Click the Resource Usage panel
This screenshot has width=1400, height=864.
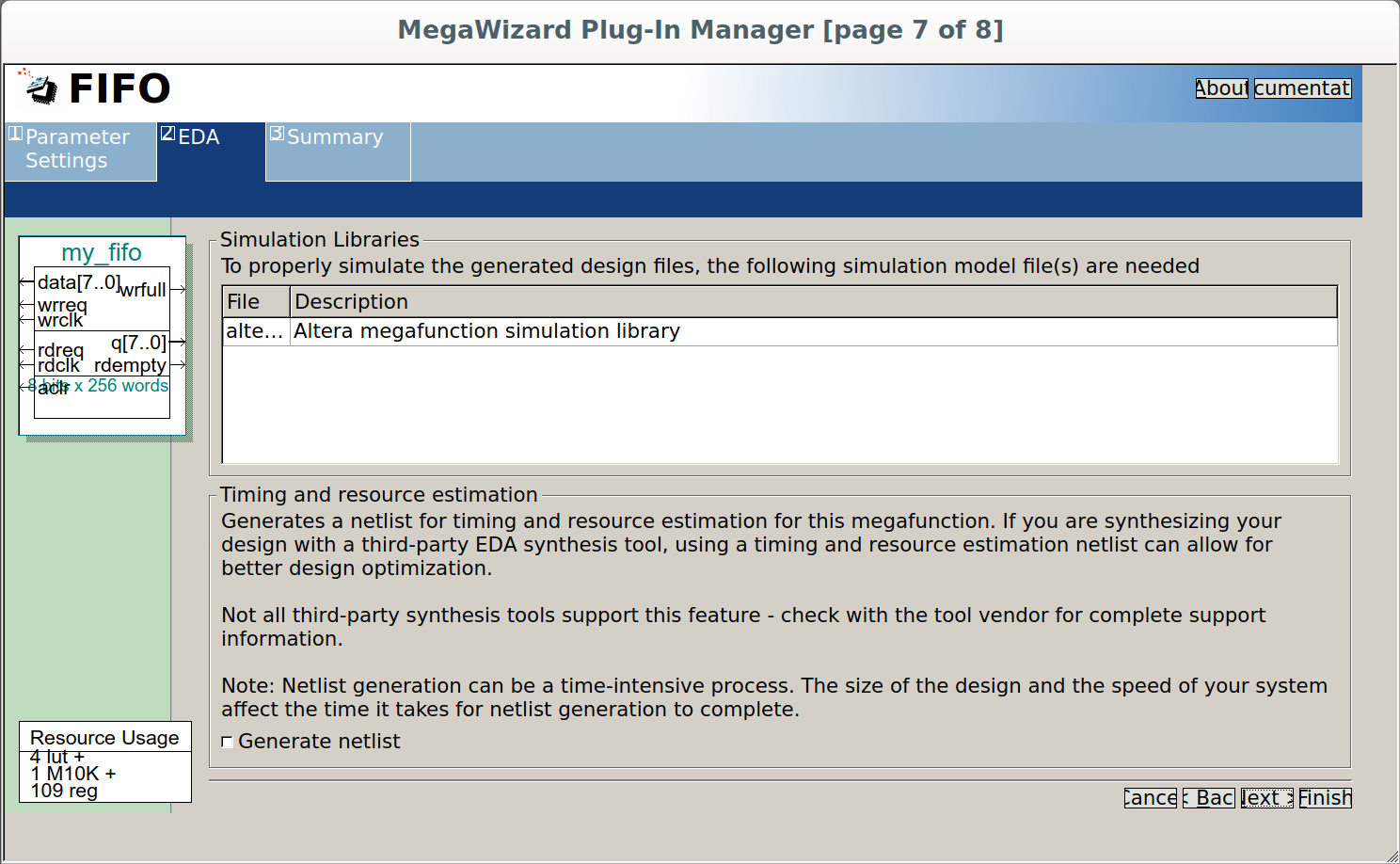105,762
